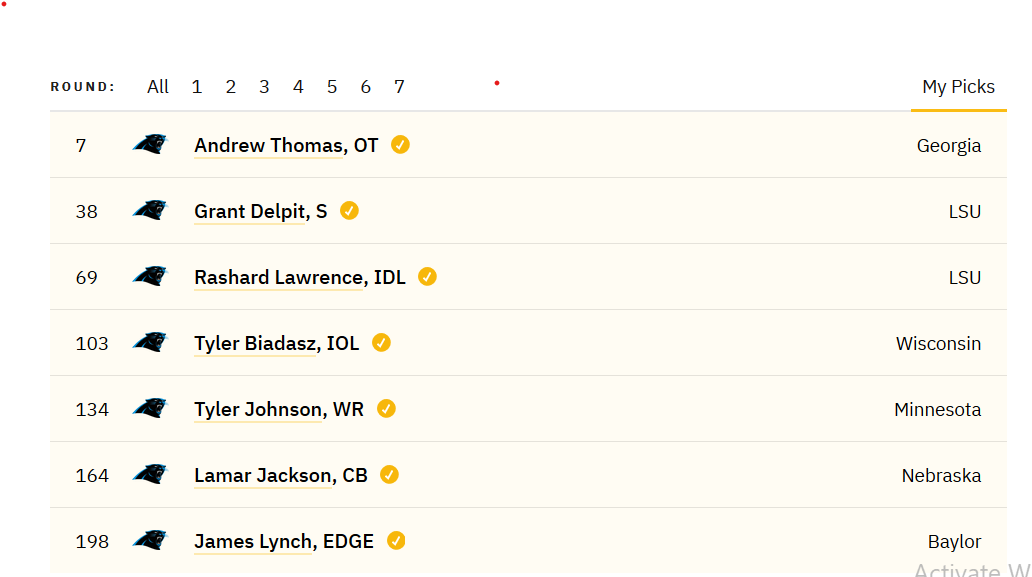1032x577 pixels.
Task: Click checkmark badge next to Lamar Jackson
Action: click(390, 474)
